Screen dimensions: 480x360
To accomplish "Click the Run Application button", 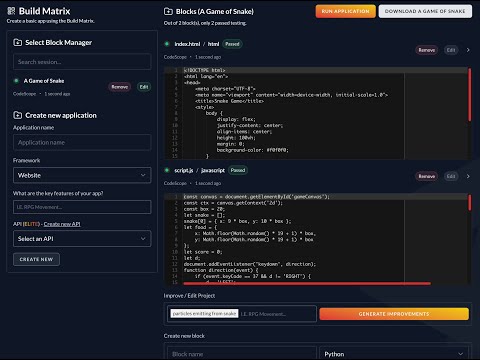I will (x=345, y=11).
